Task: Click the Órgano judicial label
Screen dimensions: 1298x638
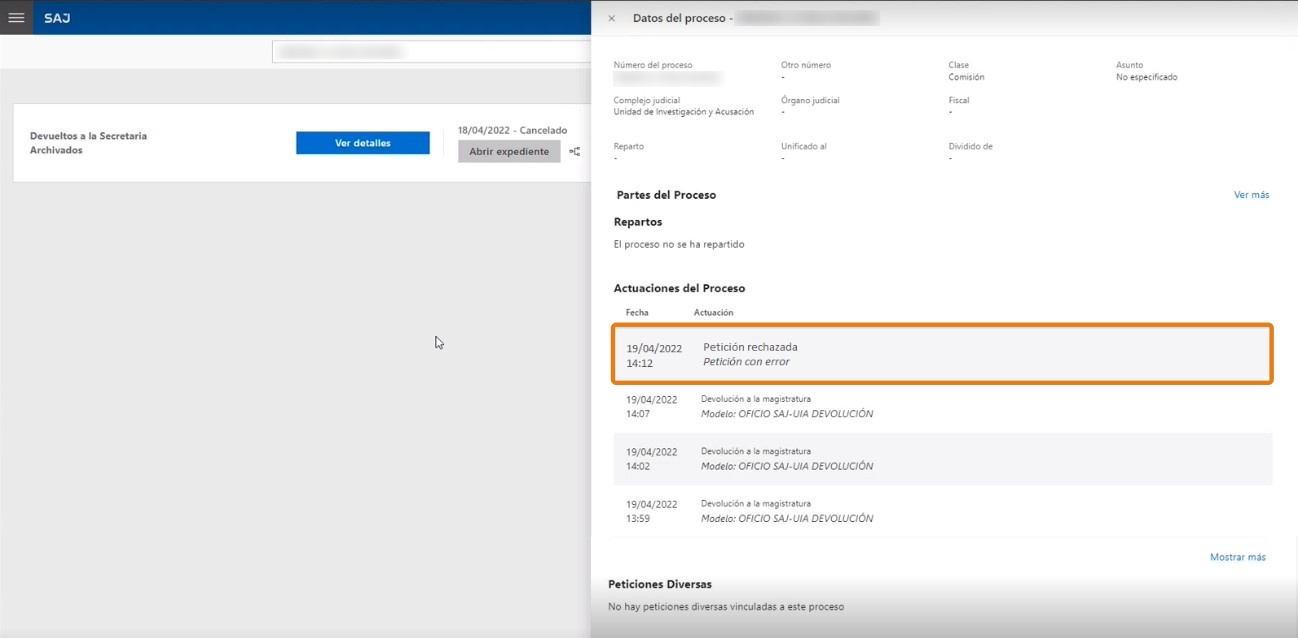Action: (x=810, y=100)
